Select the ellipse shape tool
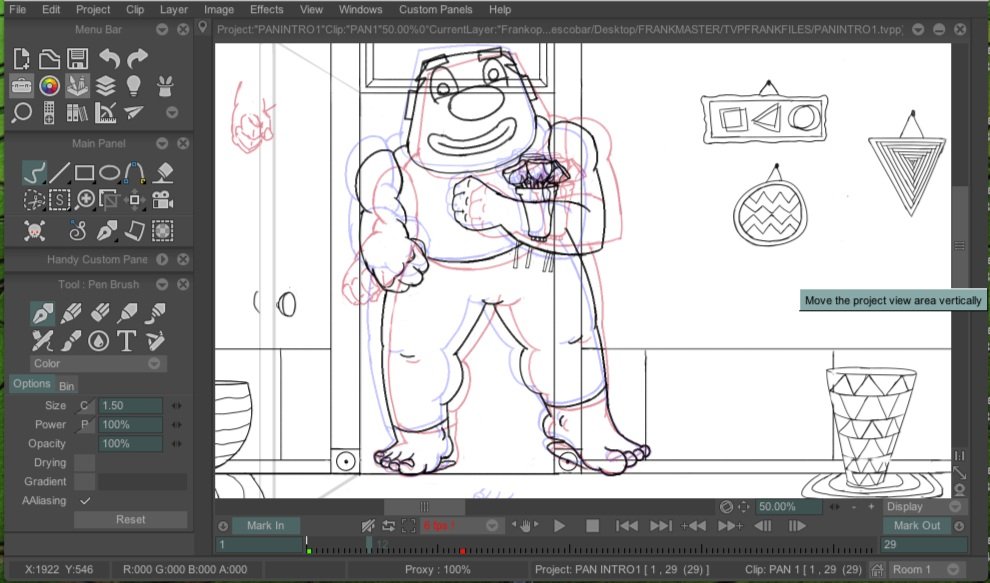990x583 pixels. point(109,172)
